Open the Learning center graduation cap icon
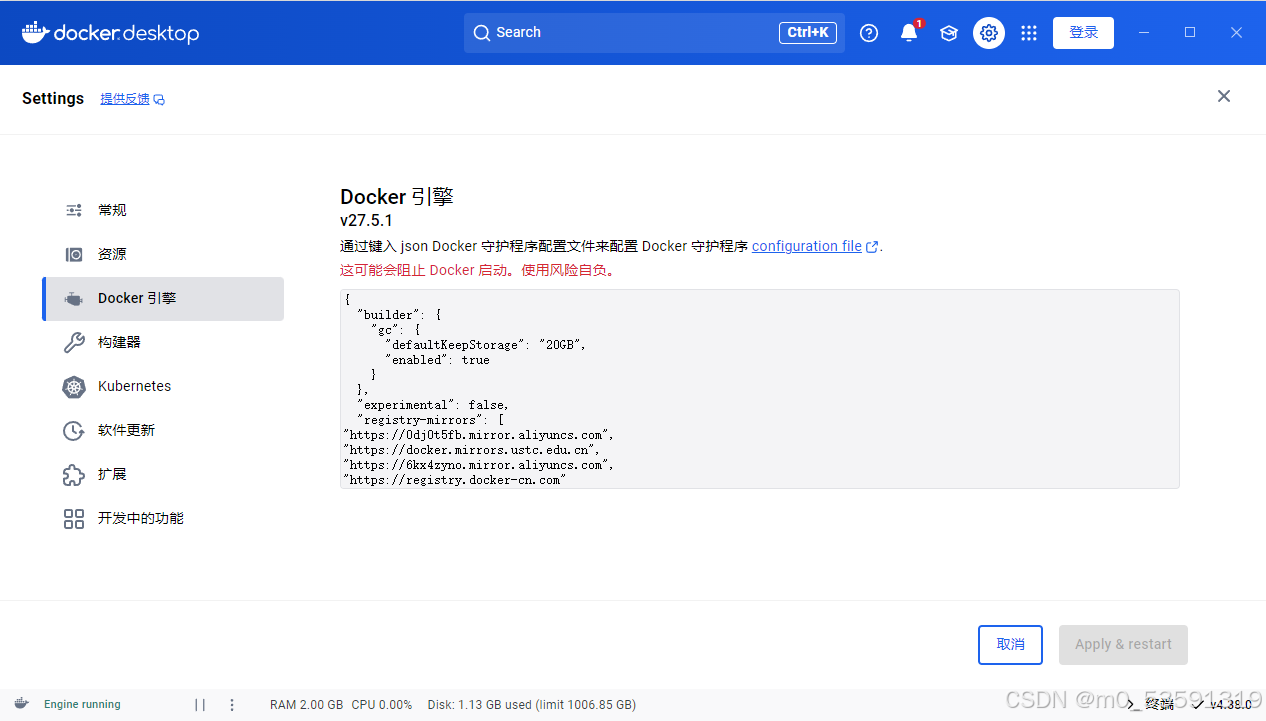Viewport: 1266px width, 721px height. (949, 33)
